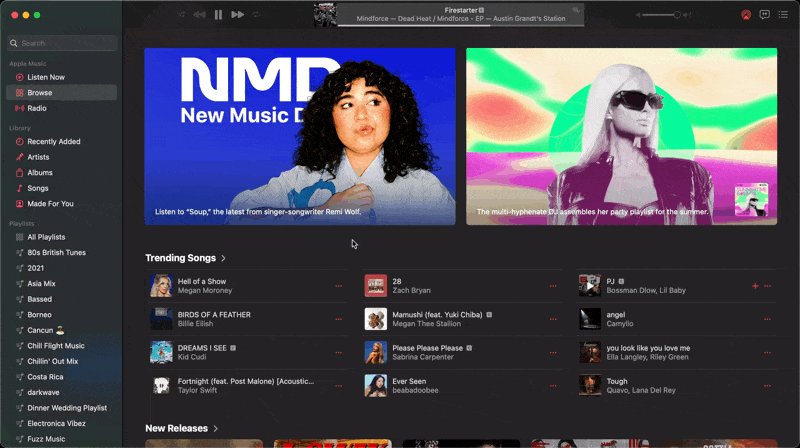
Task: Open the DJ summer party playlist banner
Action: [621, 136]
